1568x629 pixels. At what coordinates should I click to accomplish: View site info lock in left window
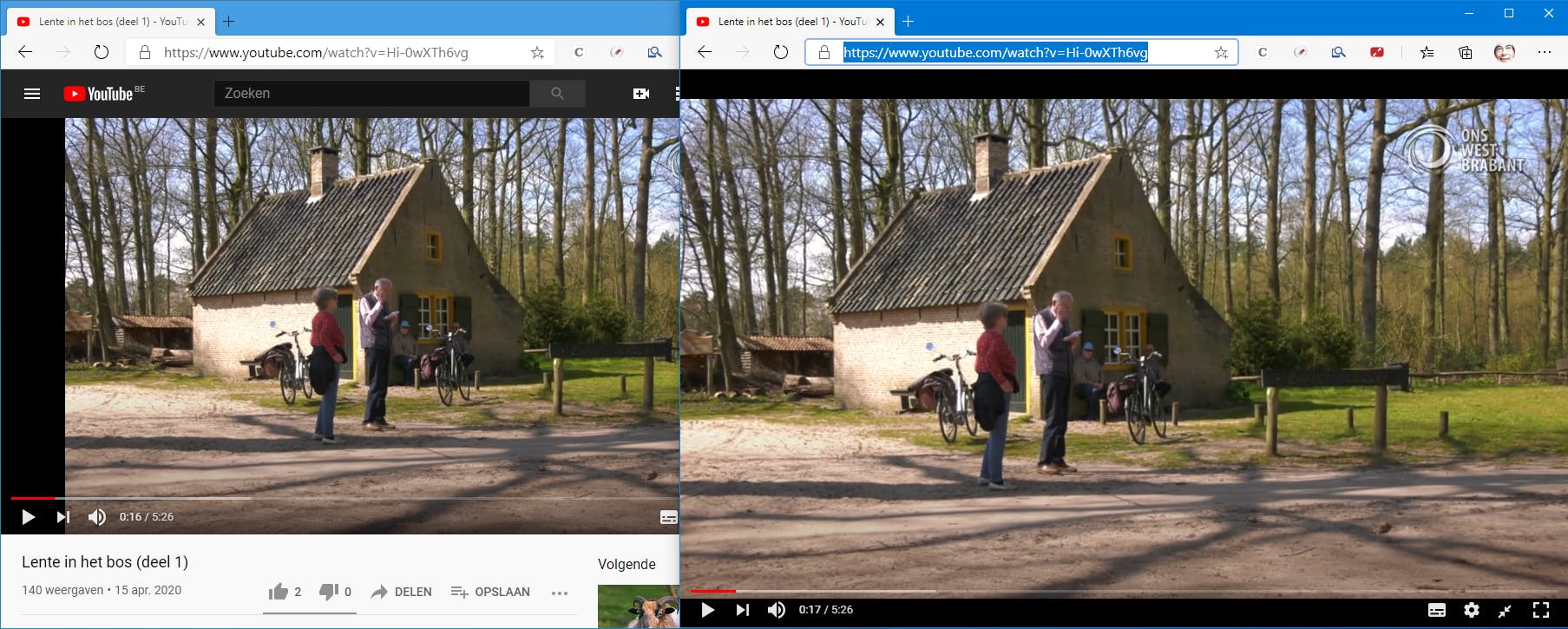click(145, 52)
